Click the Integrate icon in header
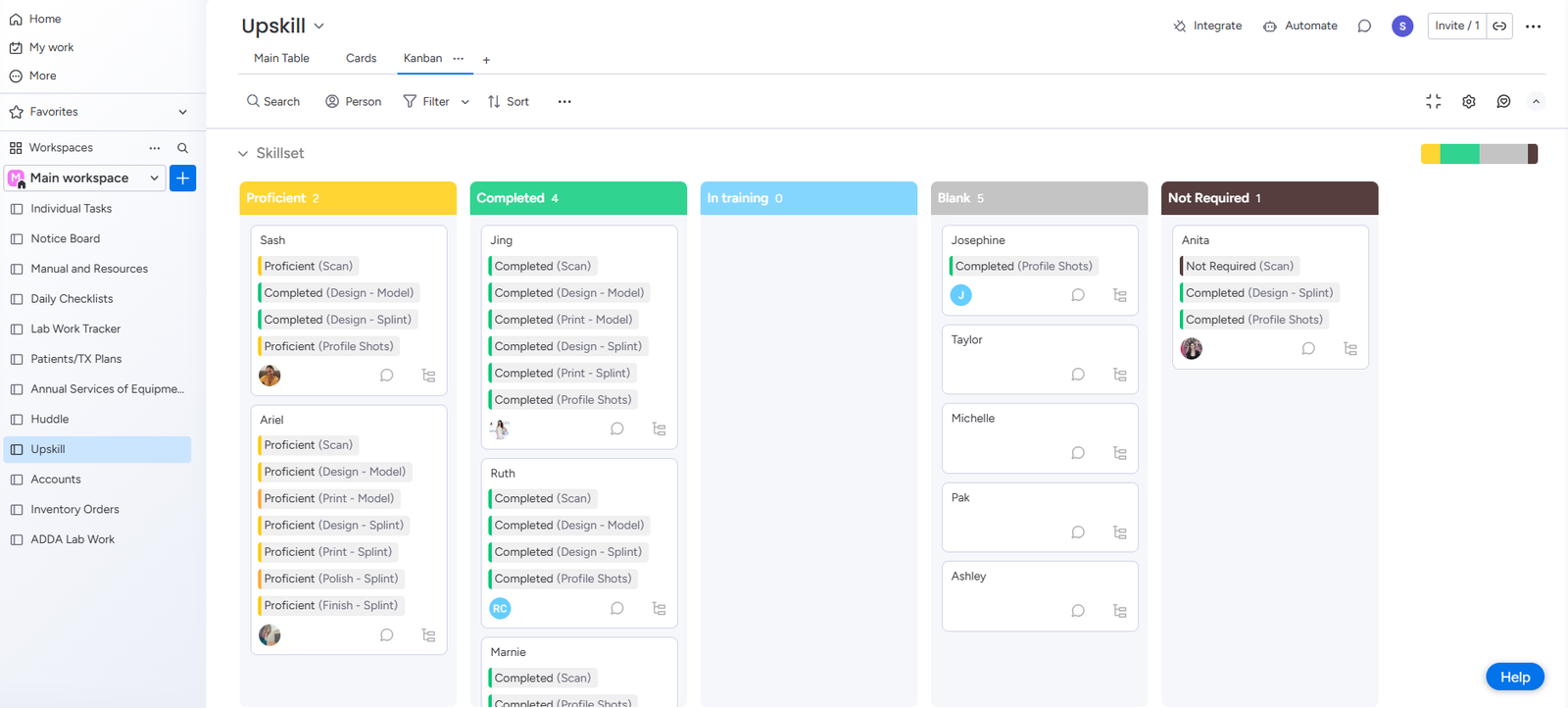Image resolution: width=1568 pixels, height=708 pixels. click(x=1180, y=26)
